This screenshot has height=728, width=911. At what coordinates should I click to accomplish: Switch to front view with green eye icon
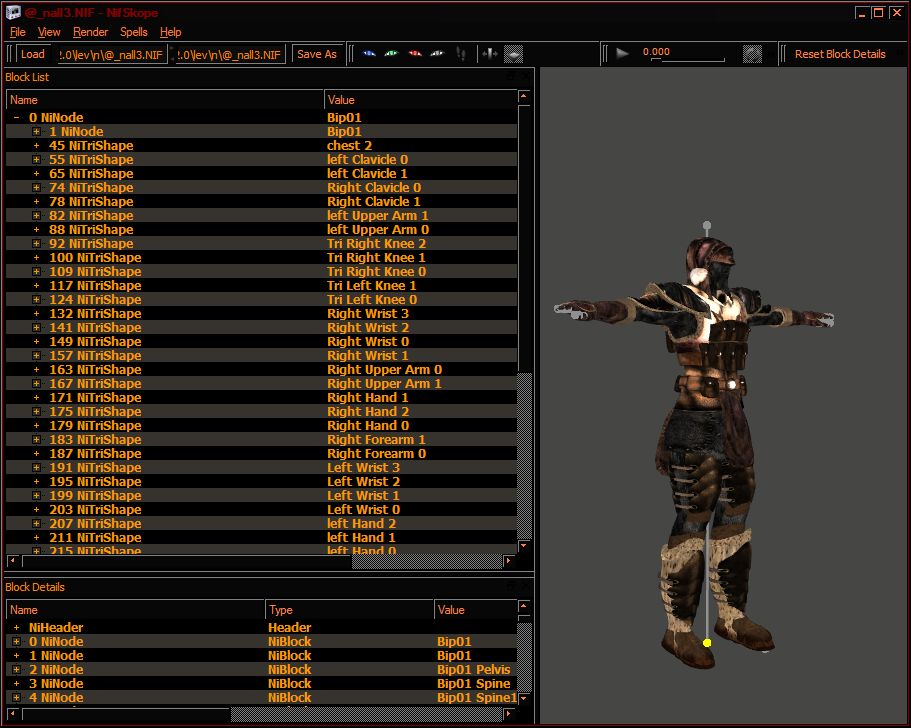click(392, 54)
